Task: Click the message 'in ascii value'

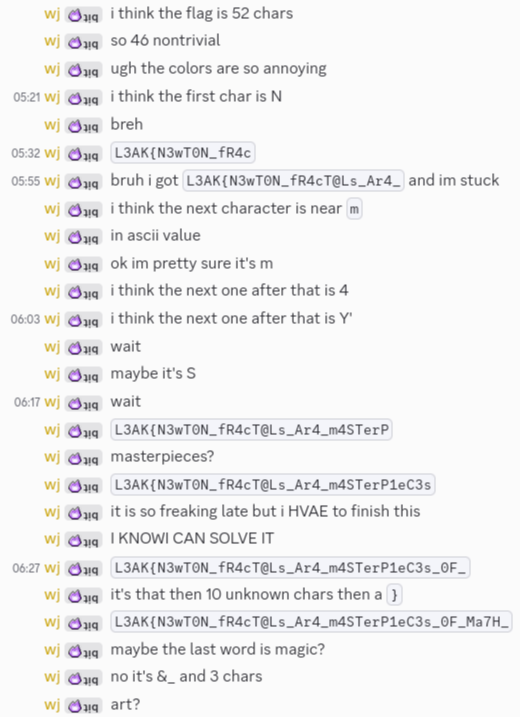Action: tap(155, 236)
